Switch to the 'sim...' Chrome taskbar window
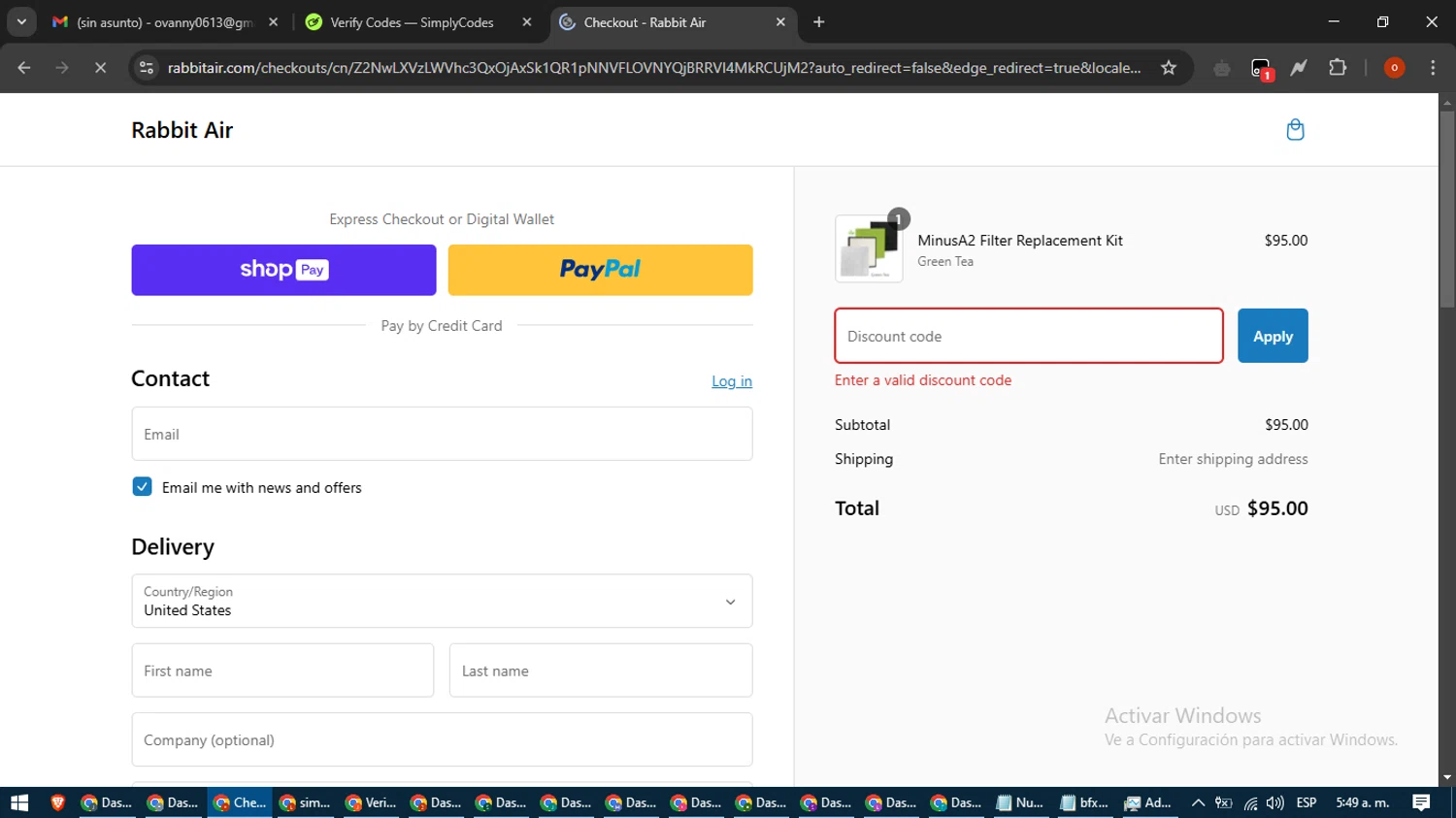This screenshot has width=1456, height=818. click(x=305, y=802)
